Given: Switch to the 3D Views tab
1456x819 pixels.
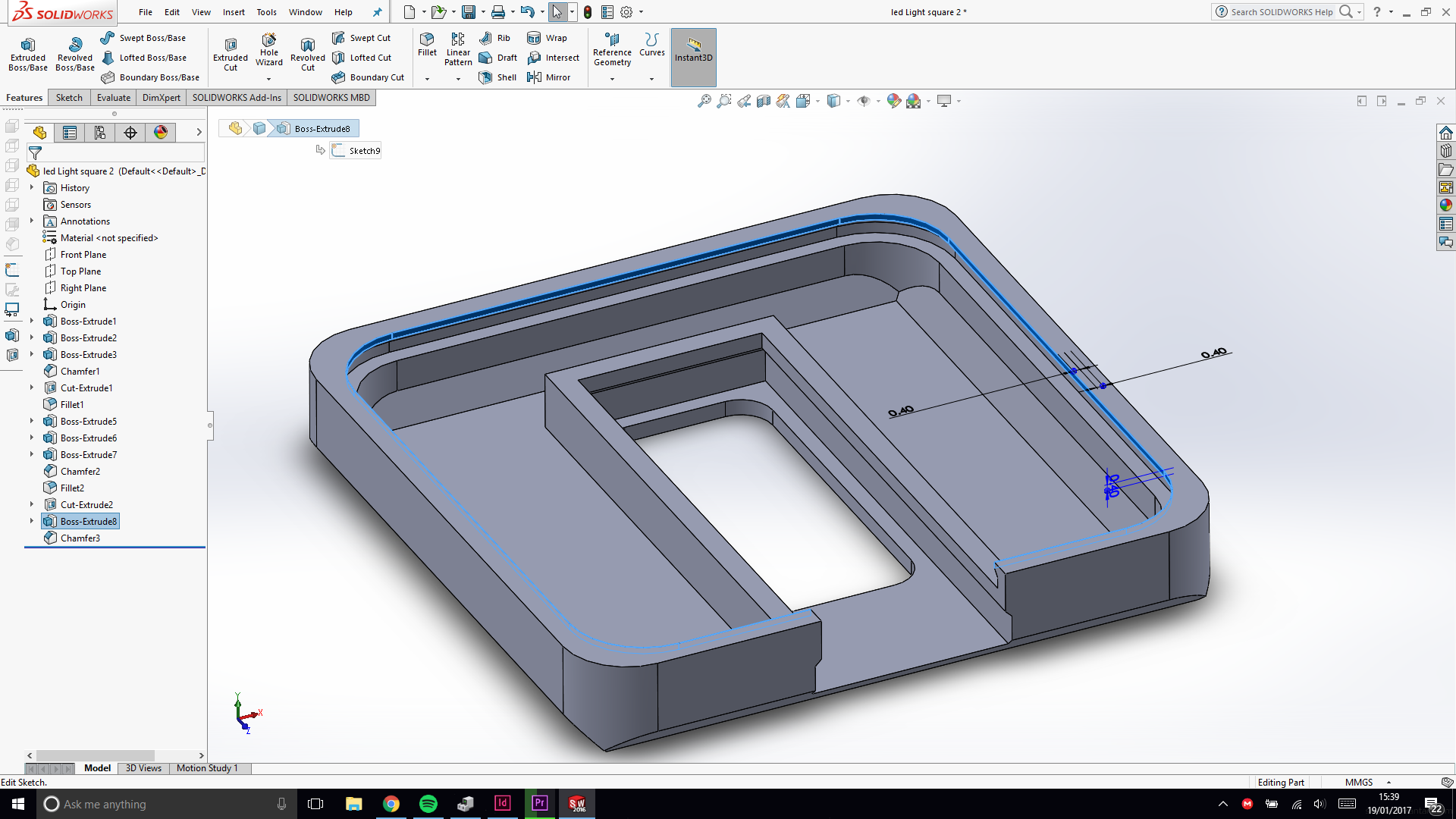Looking at the screenshot, I should (143, 768).
